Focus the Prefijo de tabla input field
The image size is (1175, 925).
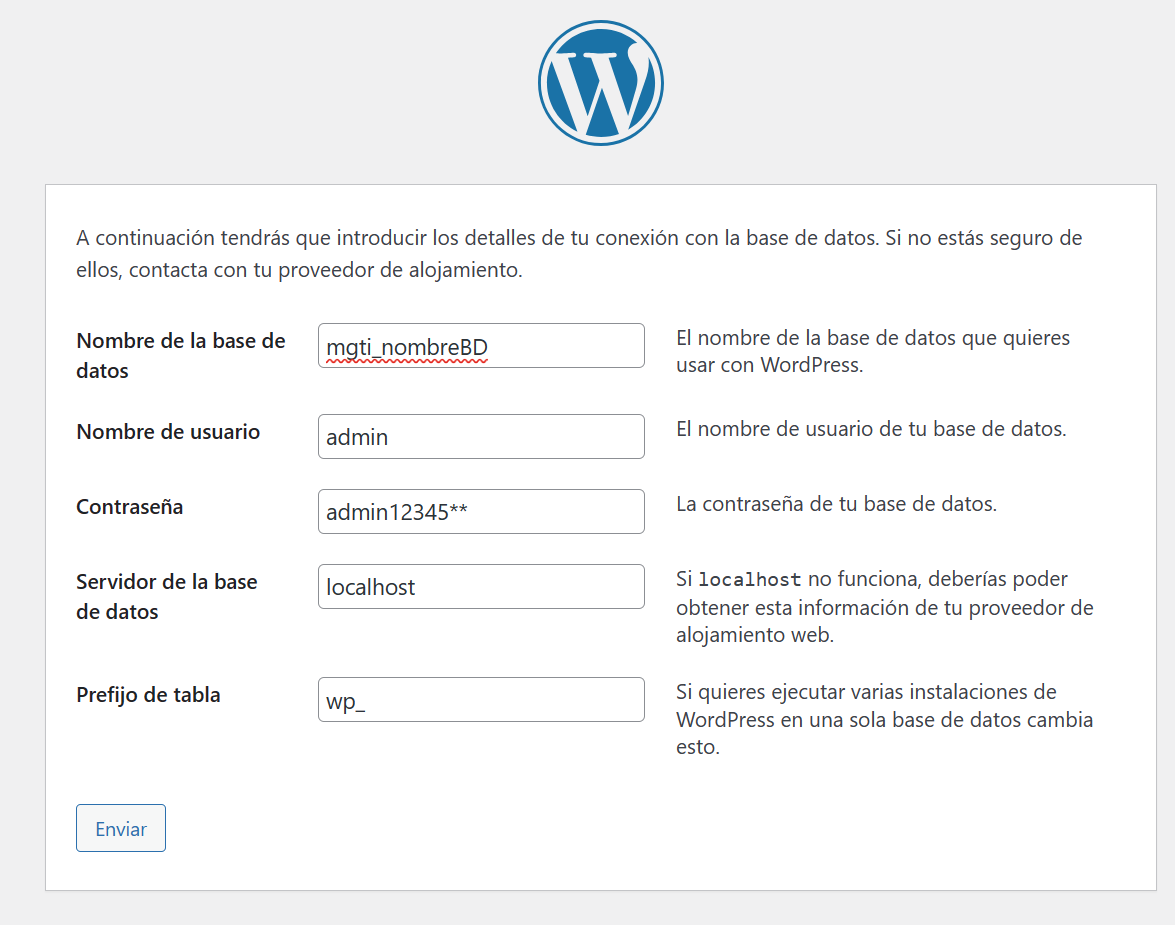pyautogui.click(x=481, y=699)
